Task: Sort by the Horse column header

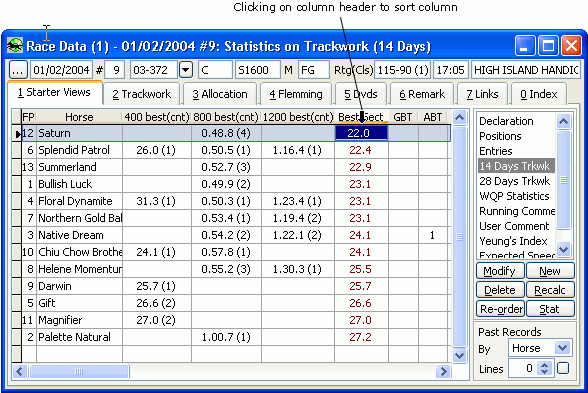Action: coord(79,117)
